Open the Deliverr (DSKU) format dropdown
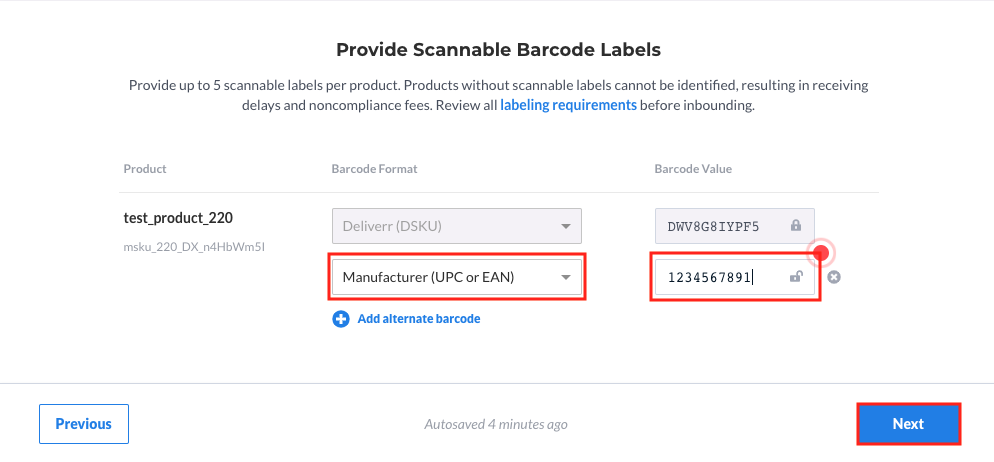 point(457,226)
